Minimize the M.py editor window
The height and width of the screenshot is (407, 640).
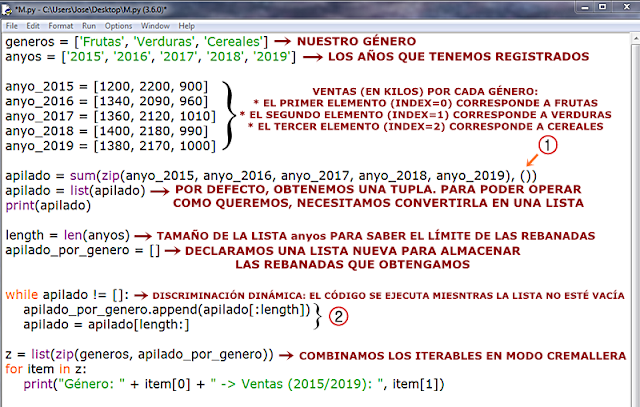pyautogui.click(x=585, y=7)
